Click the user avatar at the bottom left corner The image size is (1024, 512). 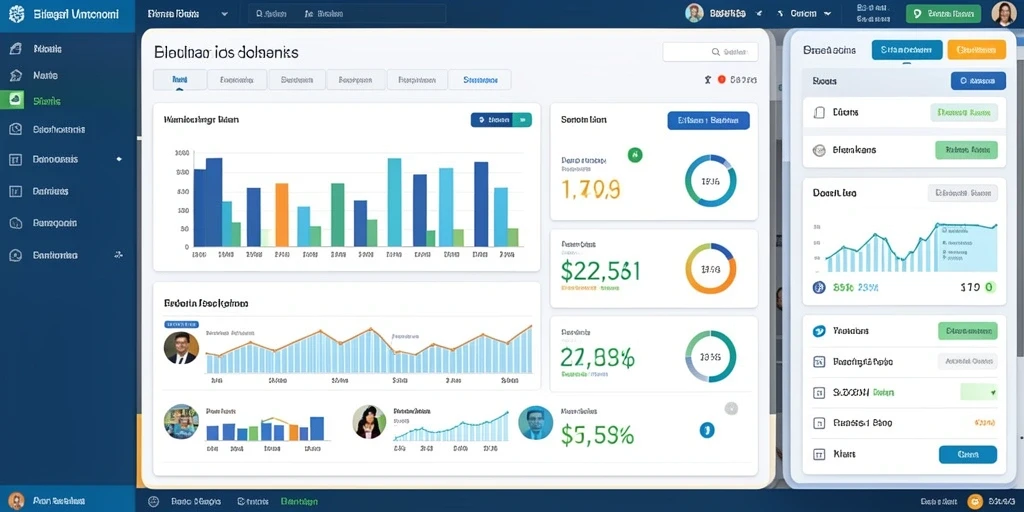click(x=16, y=501)
